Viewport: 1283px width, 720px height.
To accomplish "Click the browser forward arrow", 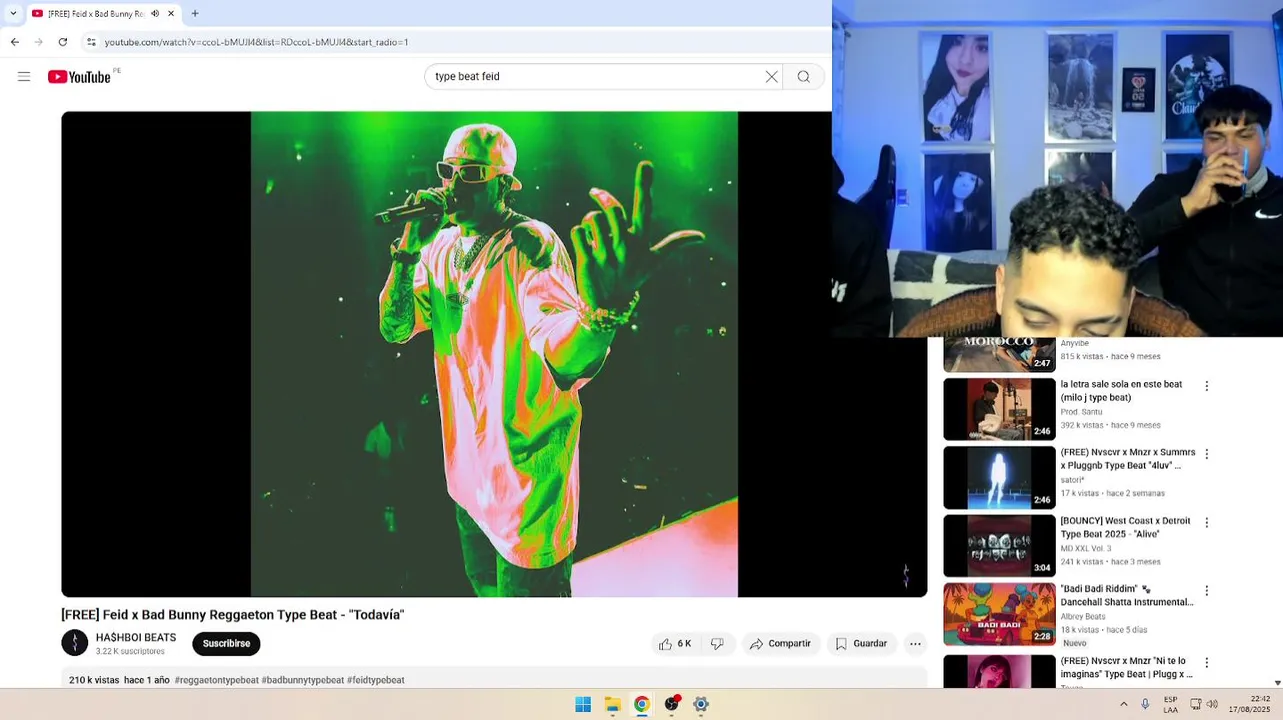I will (39, 42).
